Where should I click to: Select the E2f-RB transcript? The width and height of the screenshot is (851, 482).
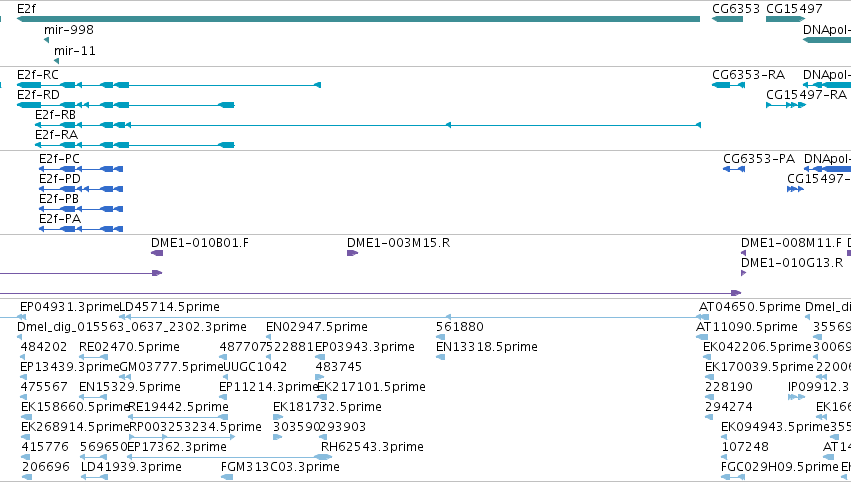coord(368,125)
